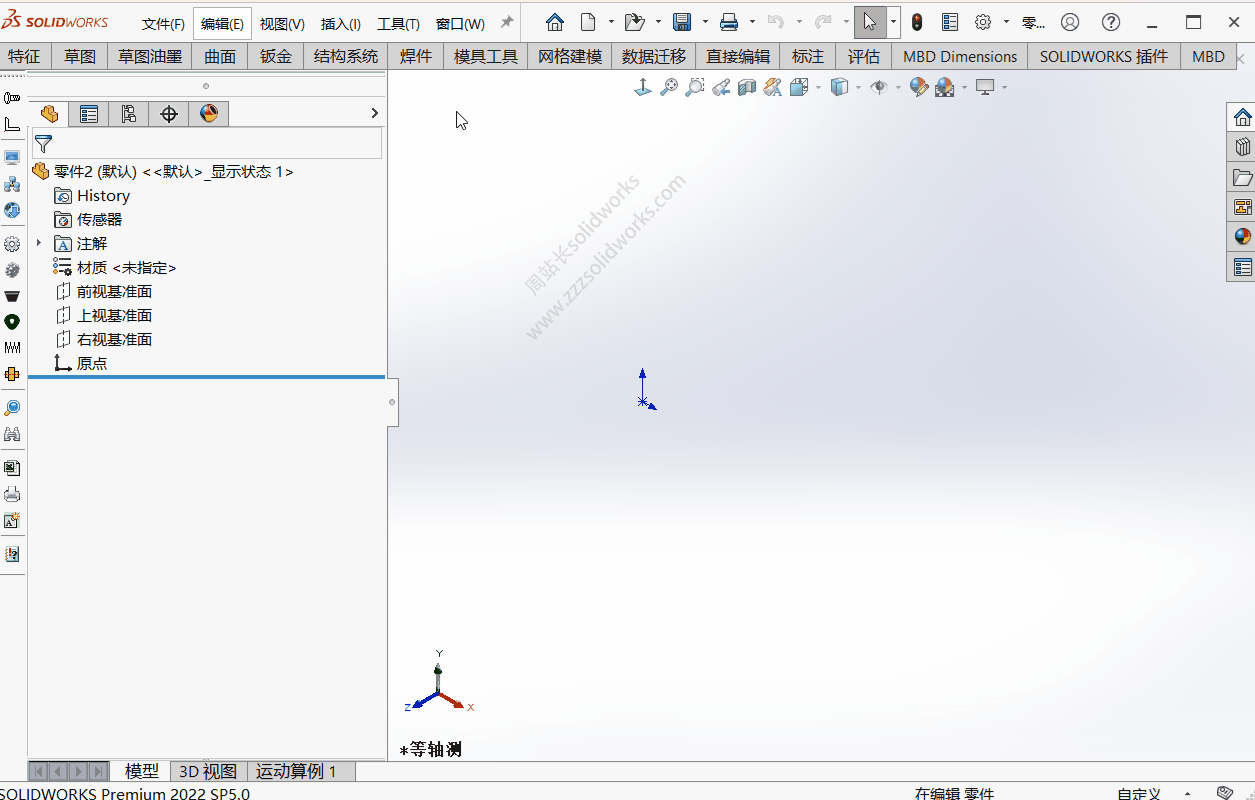Select DimXpertManager crosshair tab icon
Viewport: 1255px width, 800px height.
coord(169,114)
